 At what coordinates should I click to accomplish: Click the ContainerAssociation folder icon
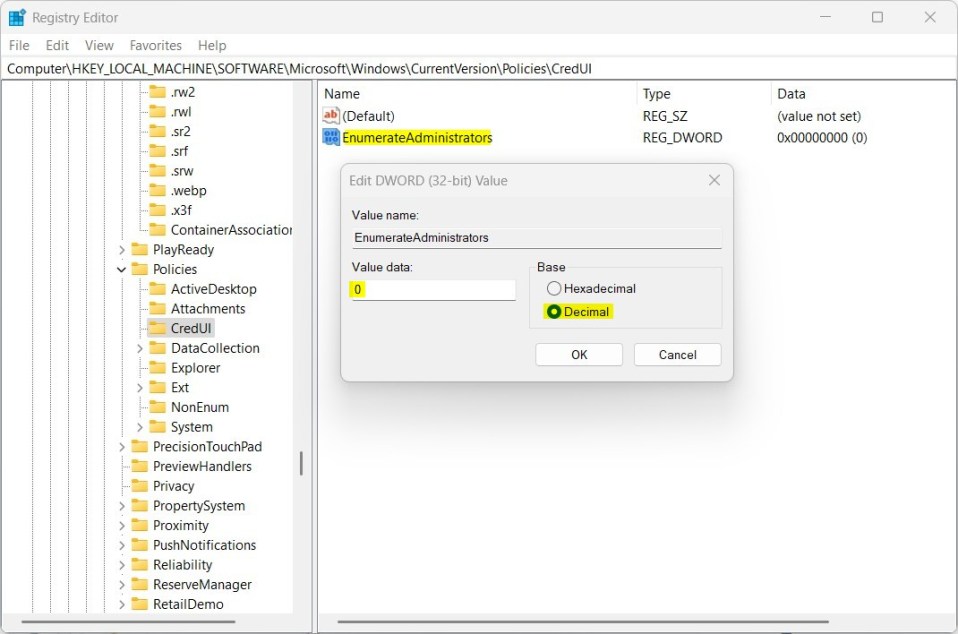coord(158,230)
